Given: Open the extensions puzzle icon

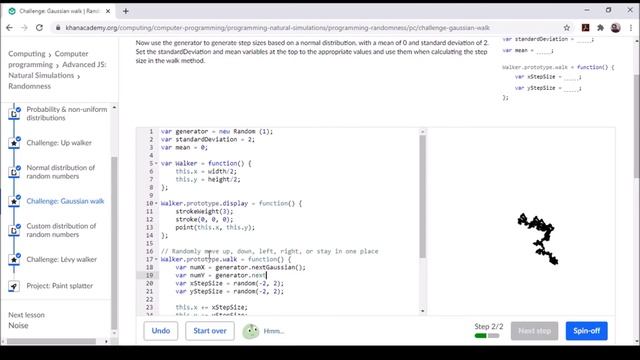Looking at the screenshot, I should pyautogui.click(x=600, y=28).
